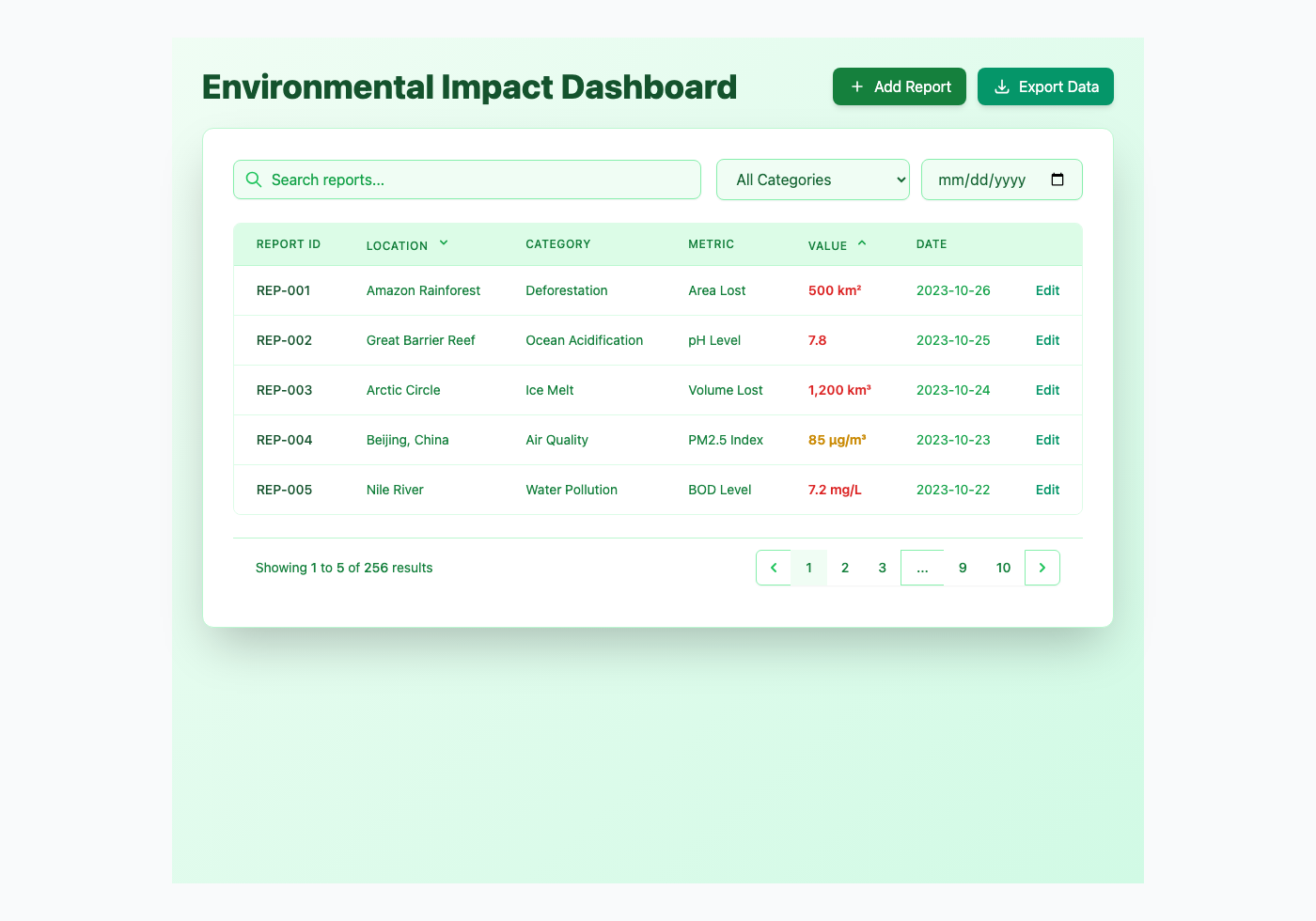The width and height of the screenshot is (1316, 921).
Task: Edit the REP-005 Nile River report
Action: [1047, 490]
